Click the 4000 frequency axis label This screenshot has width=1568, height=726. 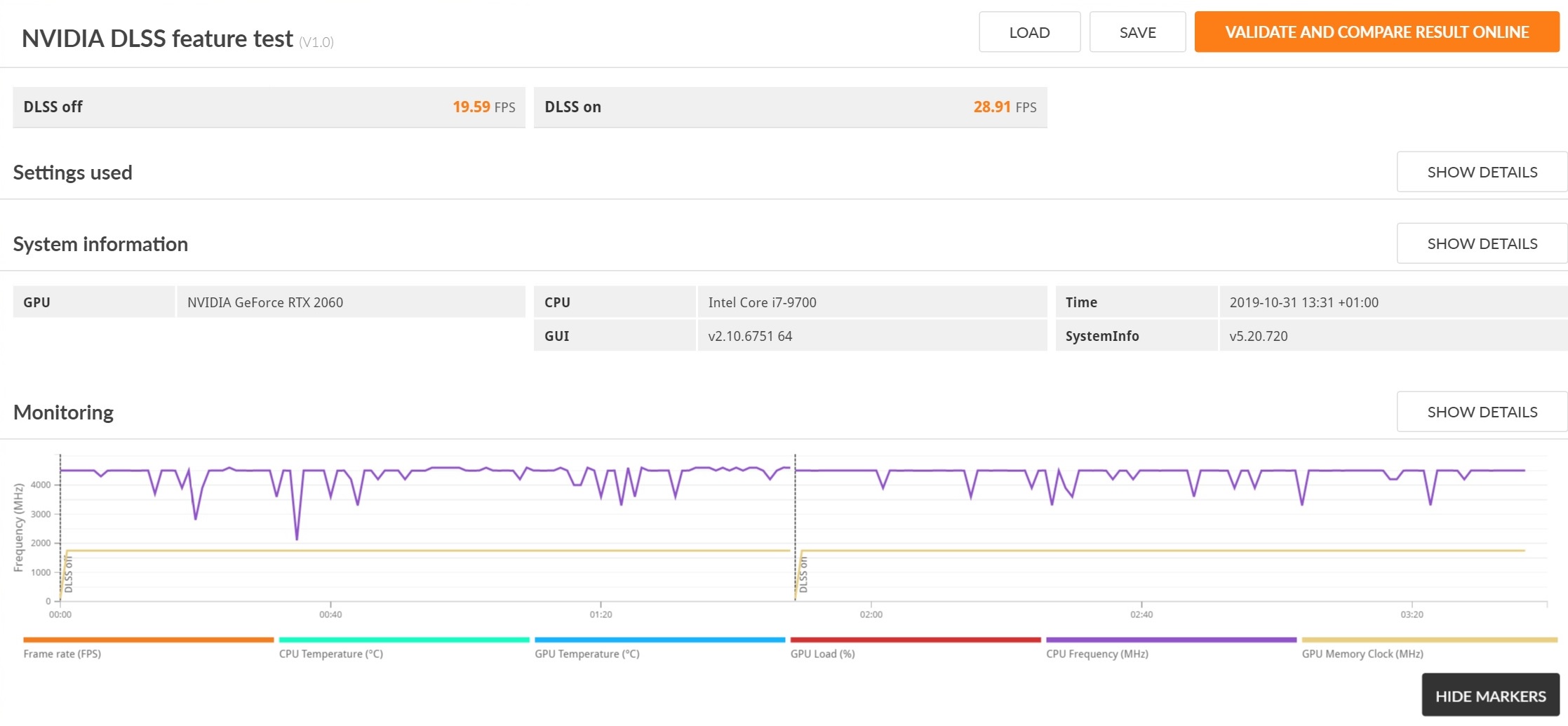coord(41,485)
